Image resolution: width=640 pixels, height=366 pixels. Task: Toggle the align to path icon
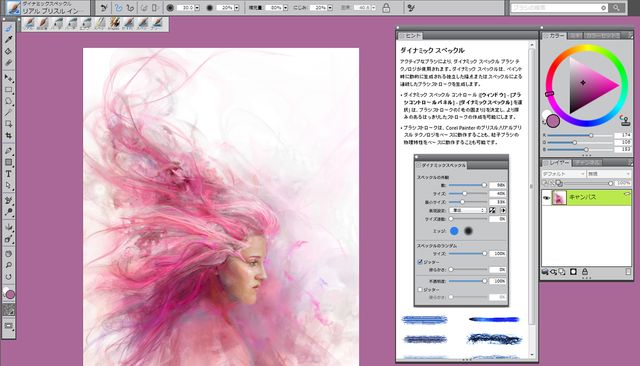[x=144, y=8]
